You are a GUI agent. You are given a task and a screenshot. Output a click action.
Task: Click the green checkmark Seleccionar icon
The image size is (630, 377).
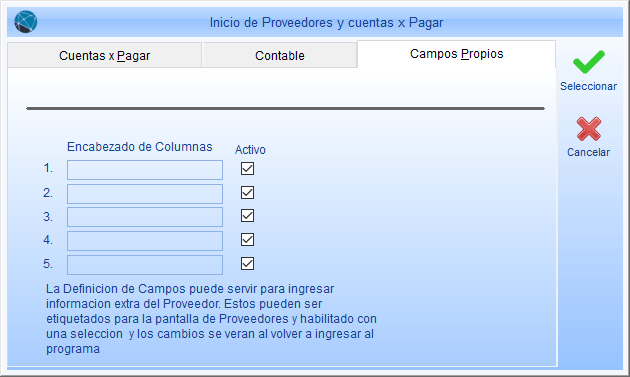tap(589, 62)
